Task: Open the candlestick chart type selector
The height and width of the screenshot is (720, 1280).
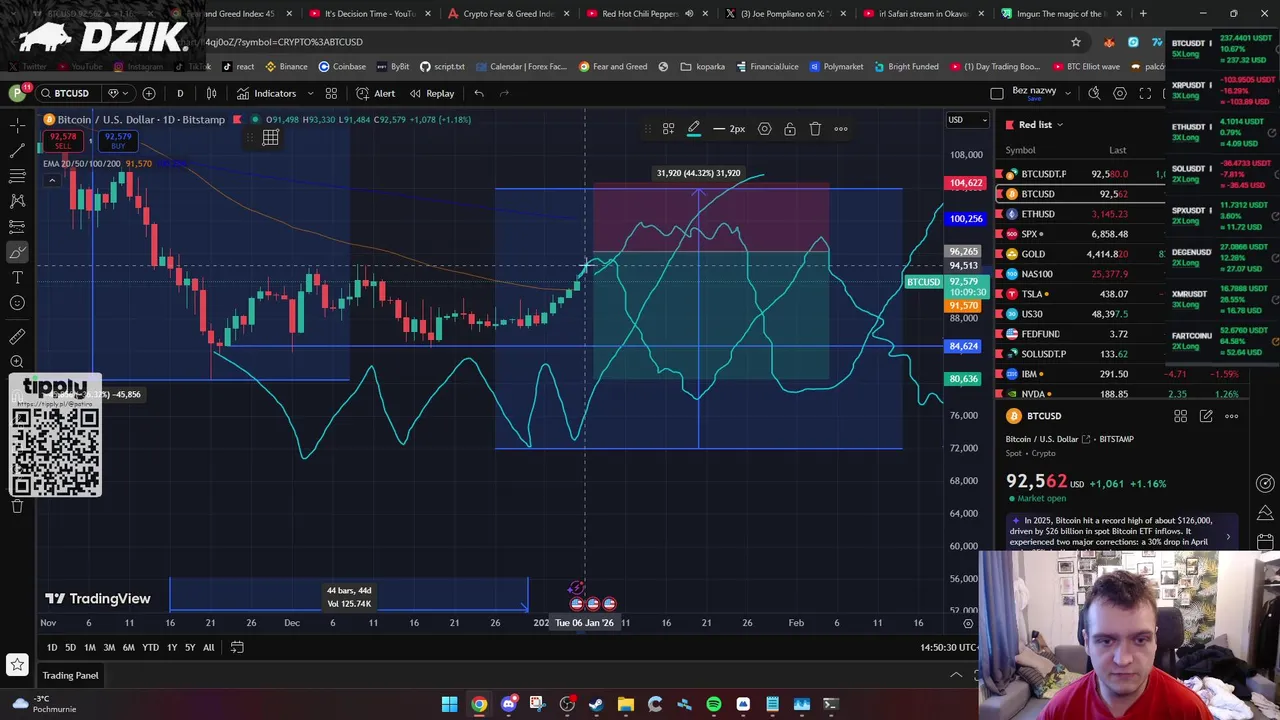Action: click(211, 93)
